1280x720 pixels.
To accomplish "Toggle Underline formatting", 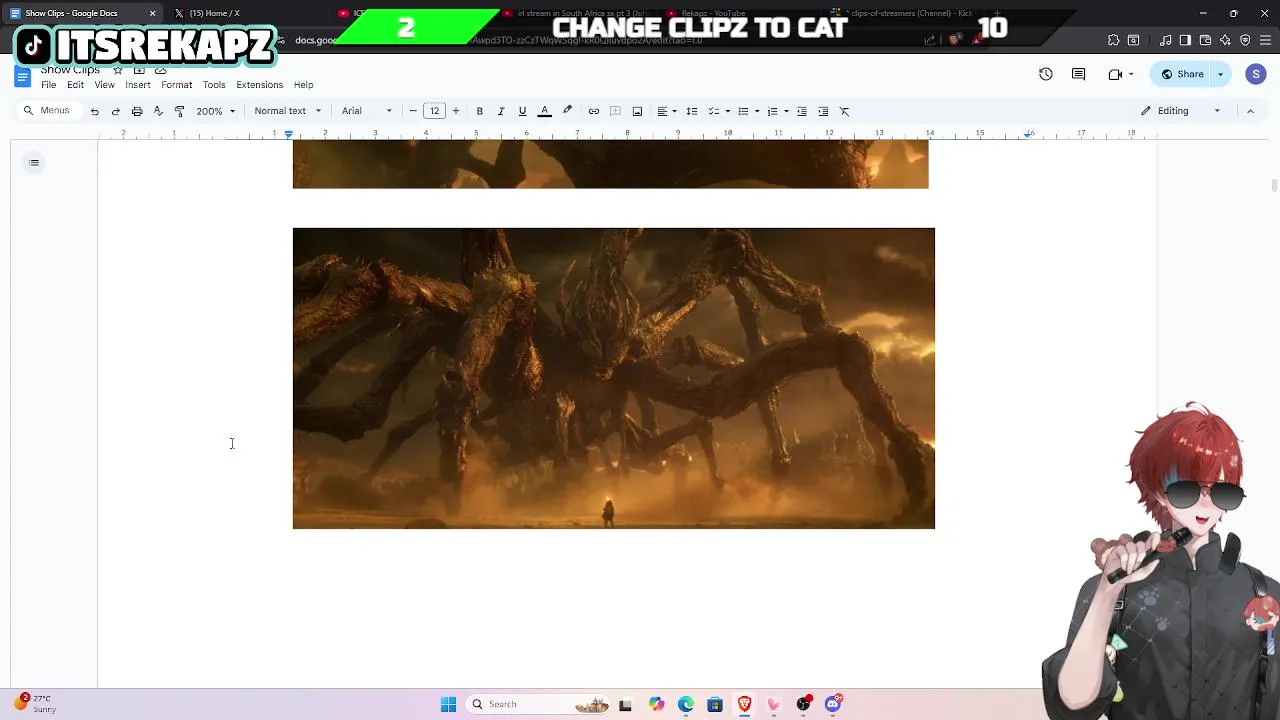I will click(x=522, y=111).
